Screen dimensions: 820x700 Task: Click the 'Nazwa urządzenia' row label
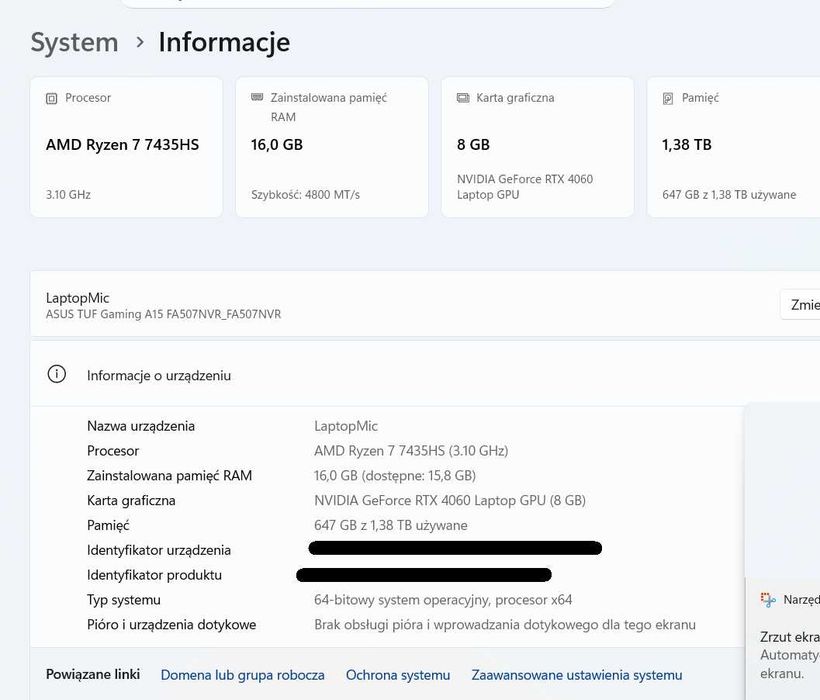point(141,426)
